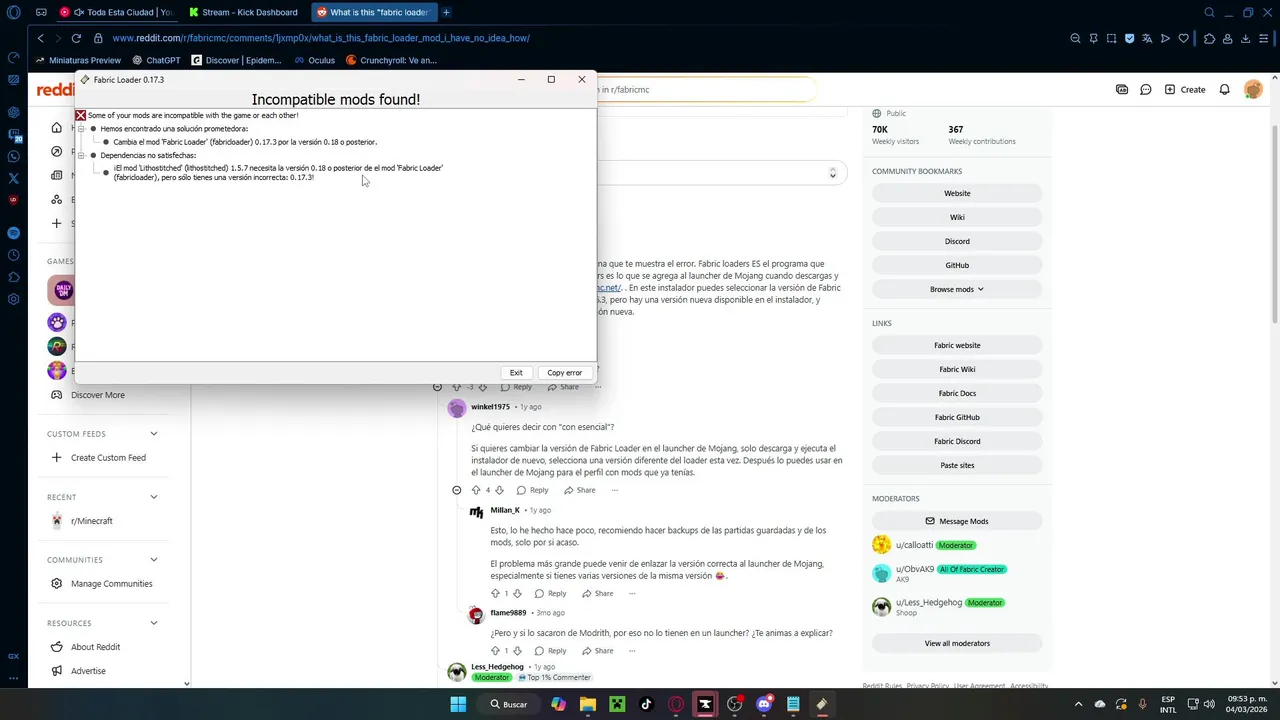Open browser downloads icon
This screenshot has width=1280, height=720.
click(x=1246, y=38)
